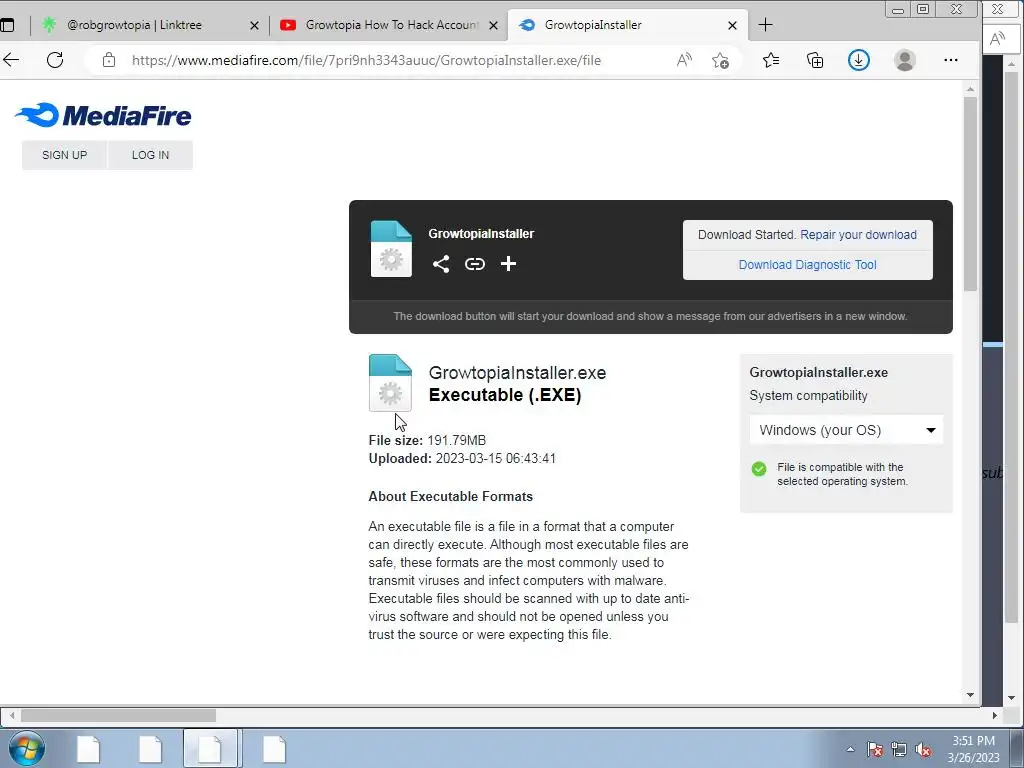Screen dimensions: 1024x768
Task: Open the Windows Start button
Action: 26,748
